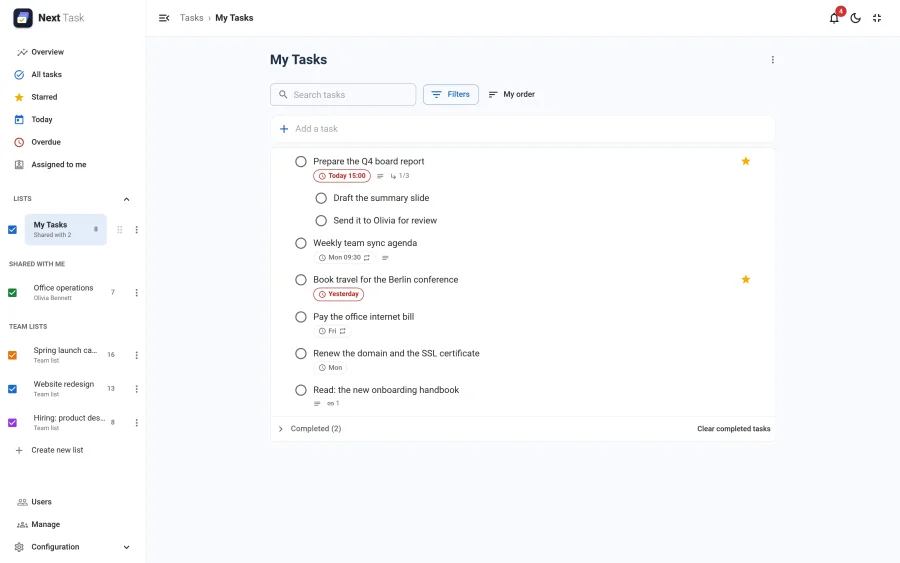900x563 pixels.
Task: Toggle the Website redesign list checkbox
Action: click(x=12, y=389)
